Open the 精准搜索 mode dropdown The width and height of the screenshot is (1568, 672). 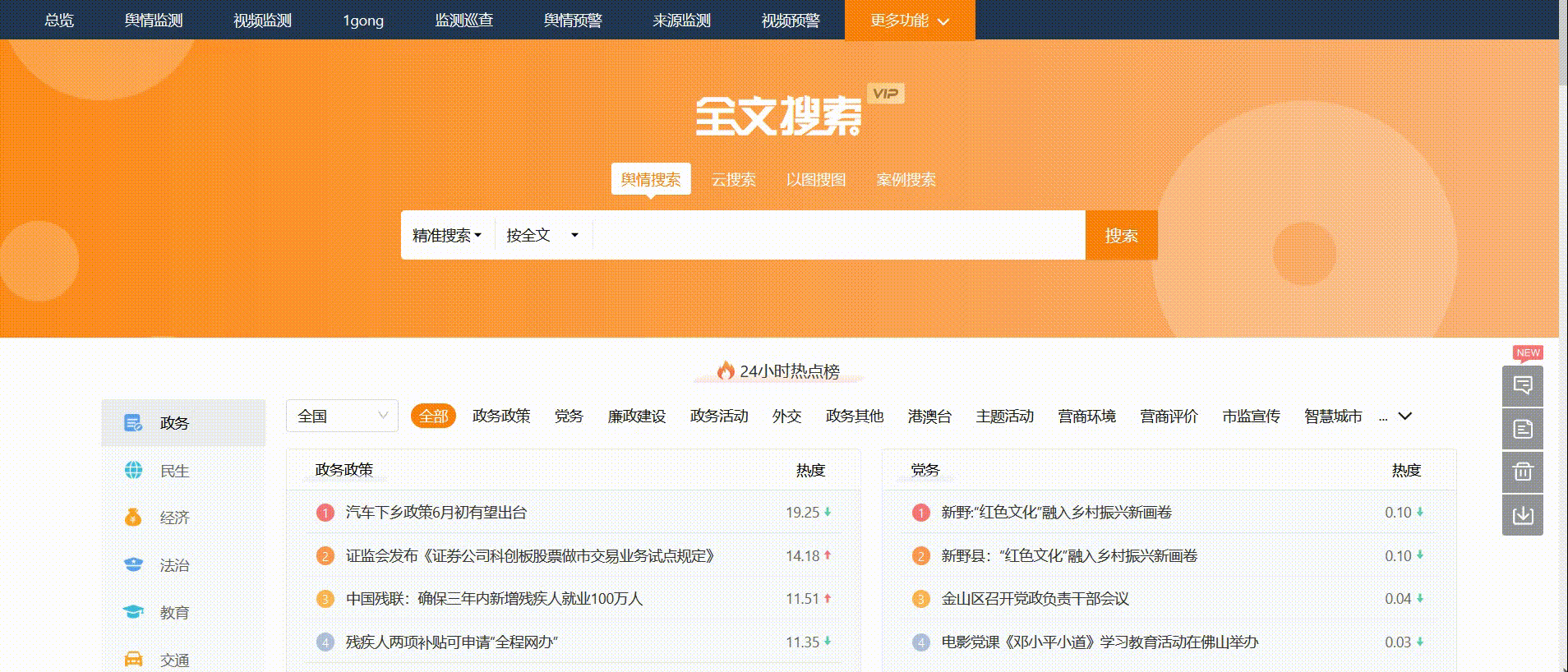446,236
